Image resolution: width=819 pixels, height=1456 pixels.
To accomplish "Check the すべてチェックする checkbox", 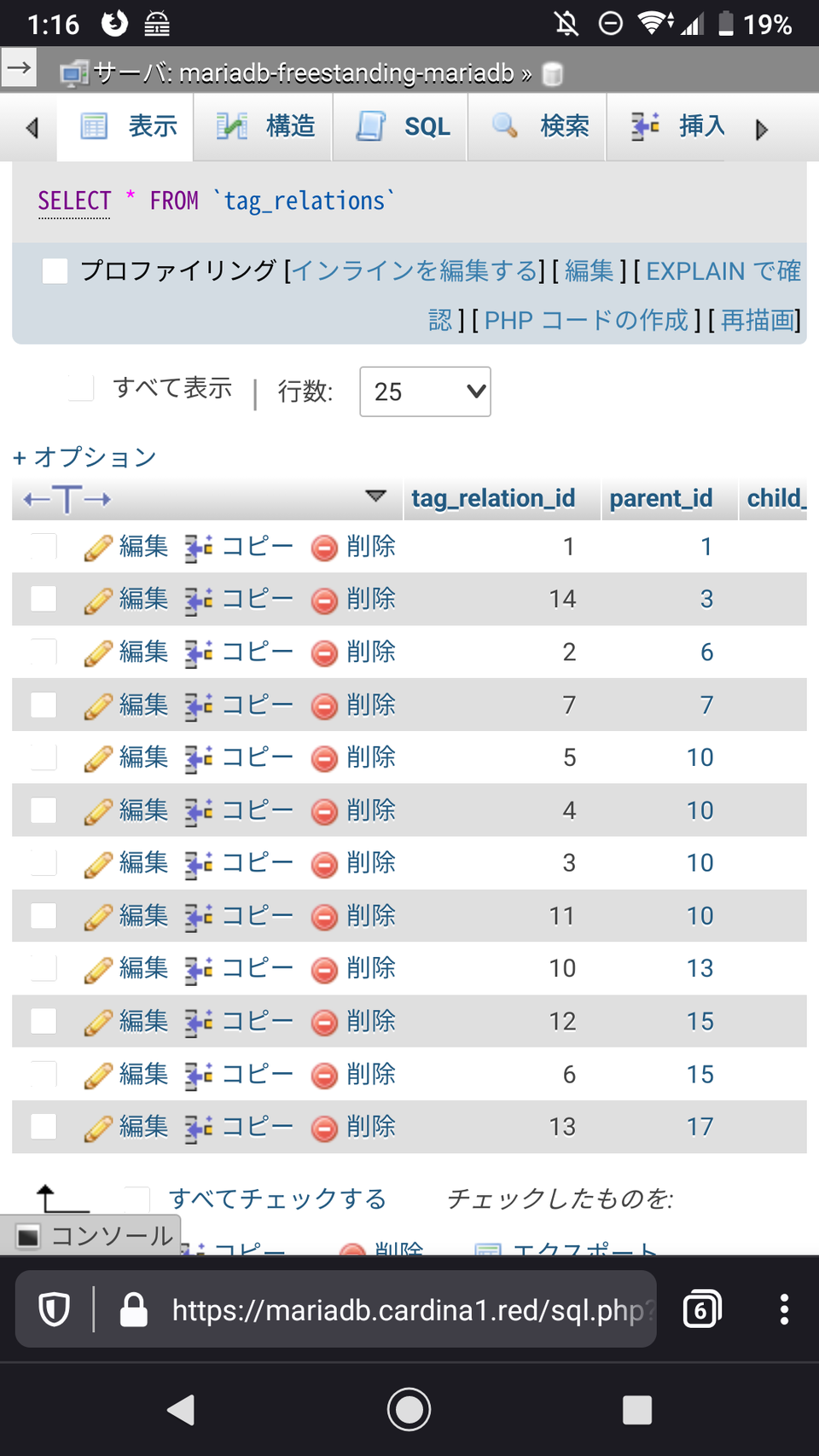I will tap(136, 1198).
